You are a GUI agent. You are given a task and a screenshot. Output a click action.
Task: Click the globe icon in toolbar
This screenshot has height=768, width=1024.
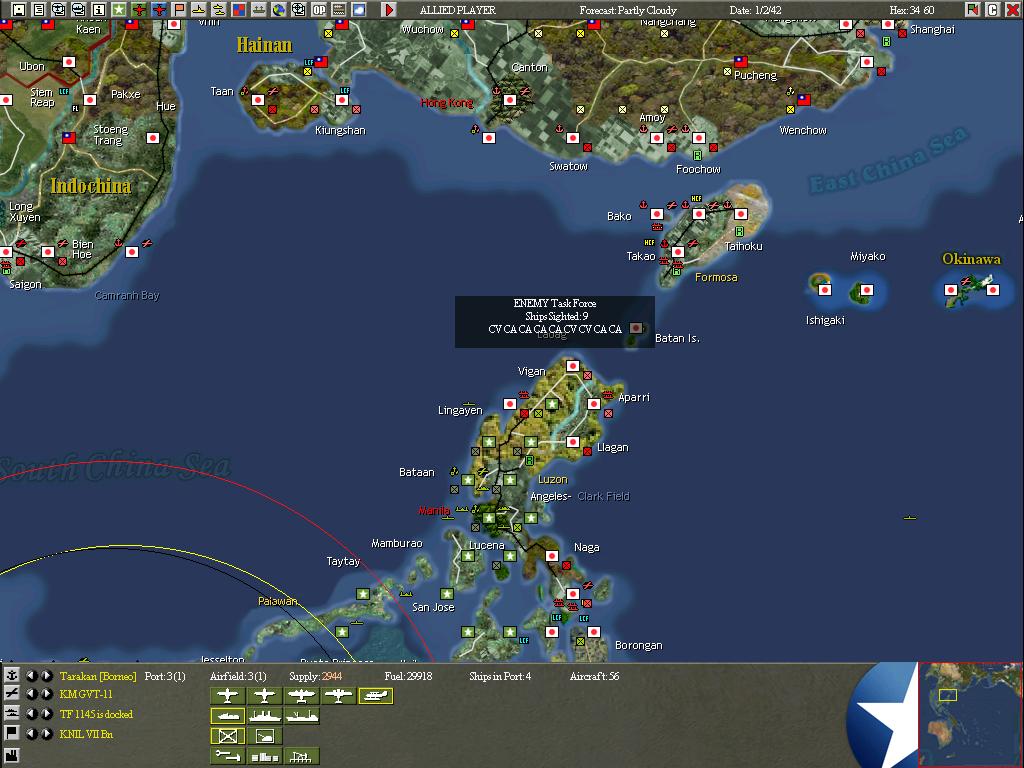(278, 9)
